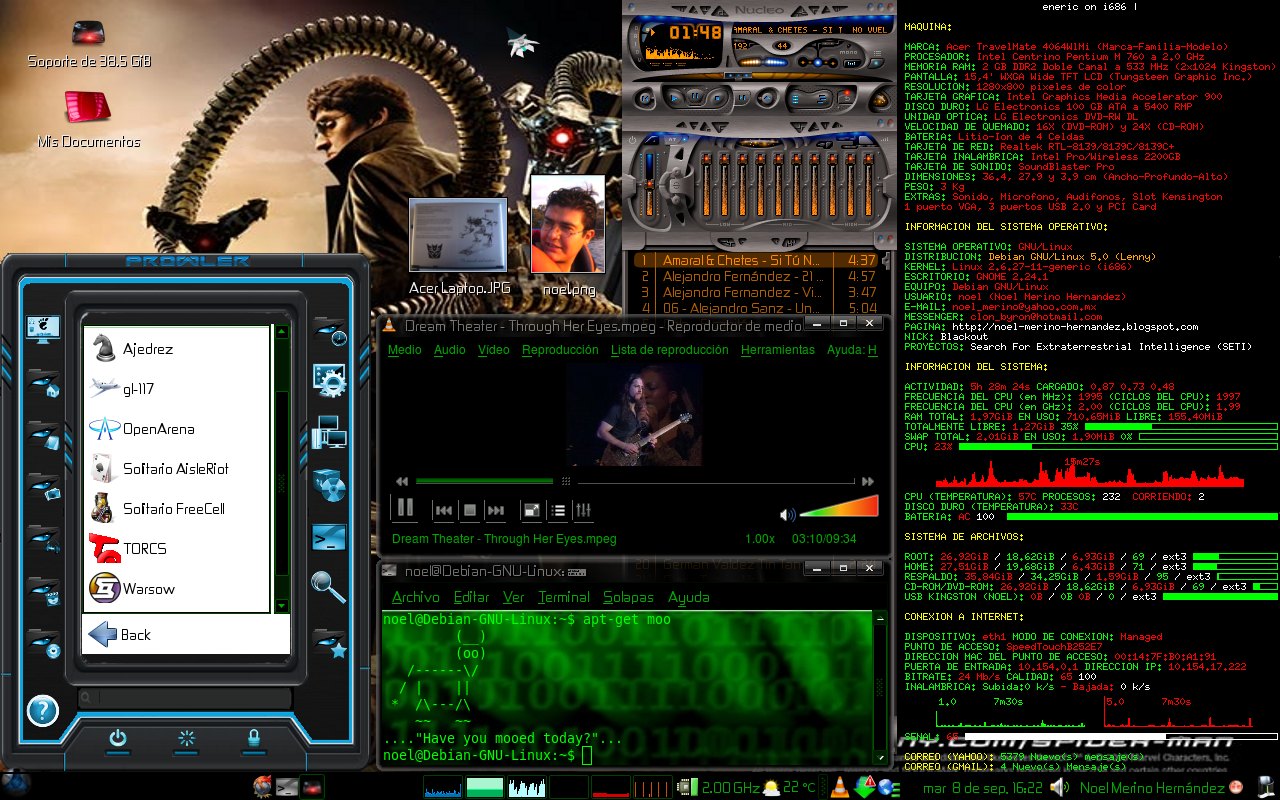Open the Archivo menu in the terminal
Image resolution: width=1280 pixels, height=800 pixels.
[x=415, y=597]
